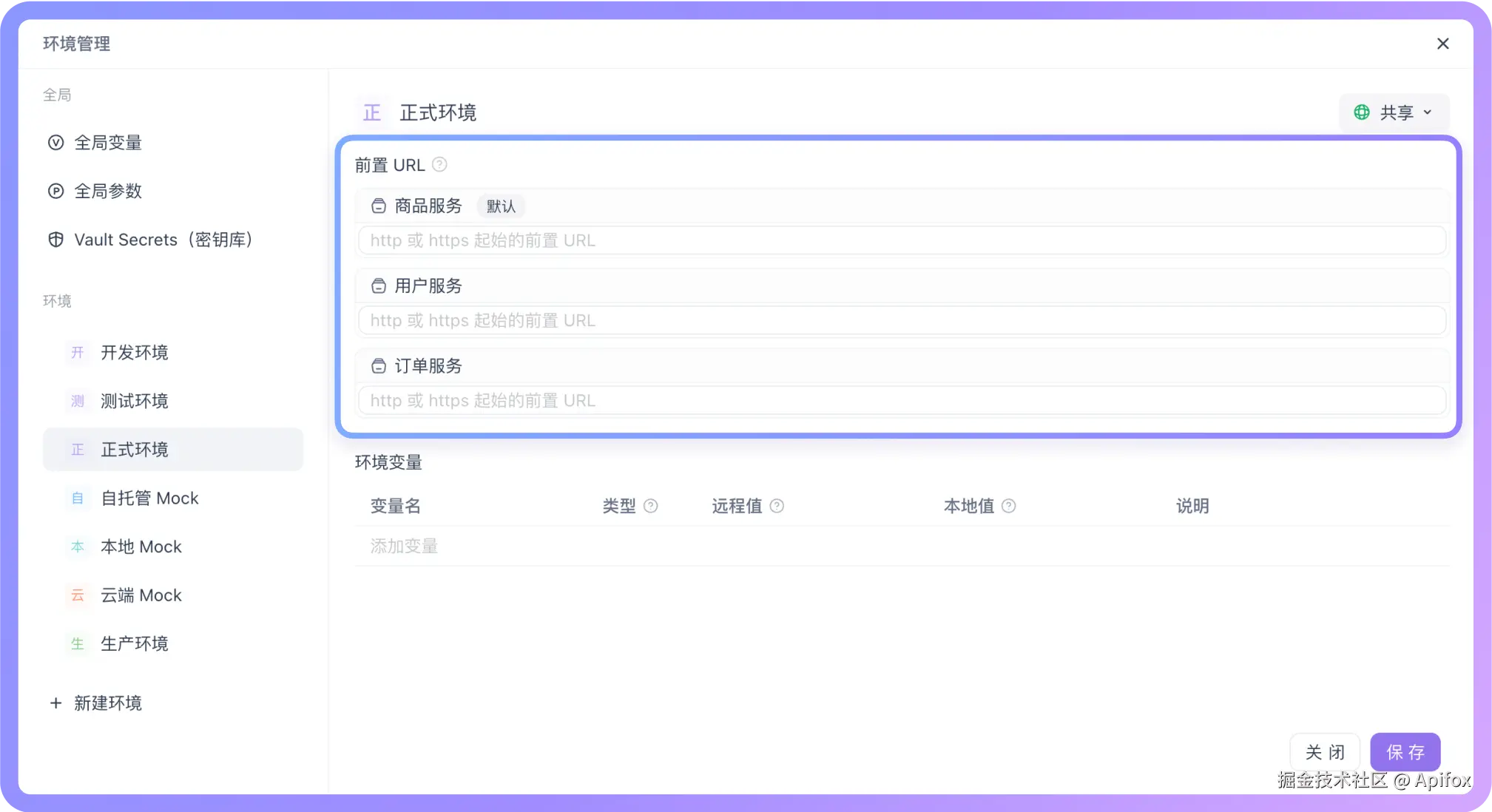Click the help icon next to 远程值
The image size is (1492, 812).
pos(777,506)
